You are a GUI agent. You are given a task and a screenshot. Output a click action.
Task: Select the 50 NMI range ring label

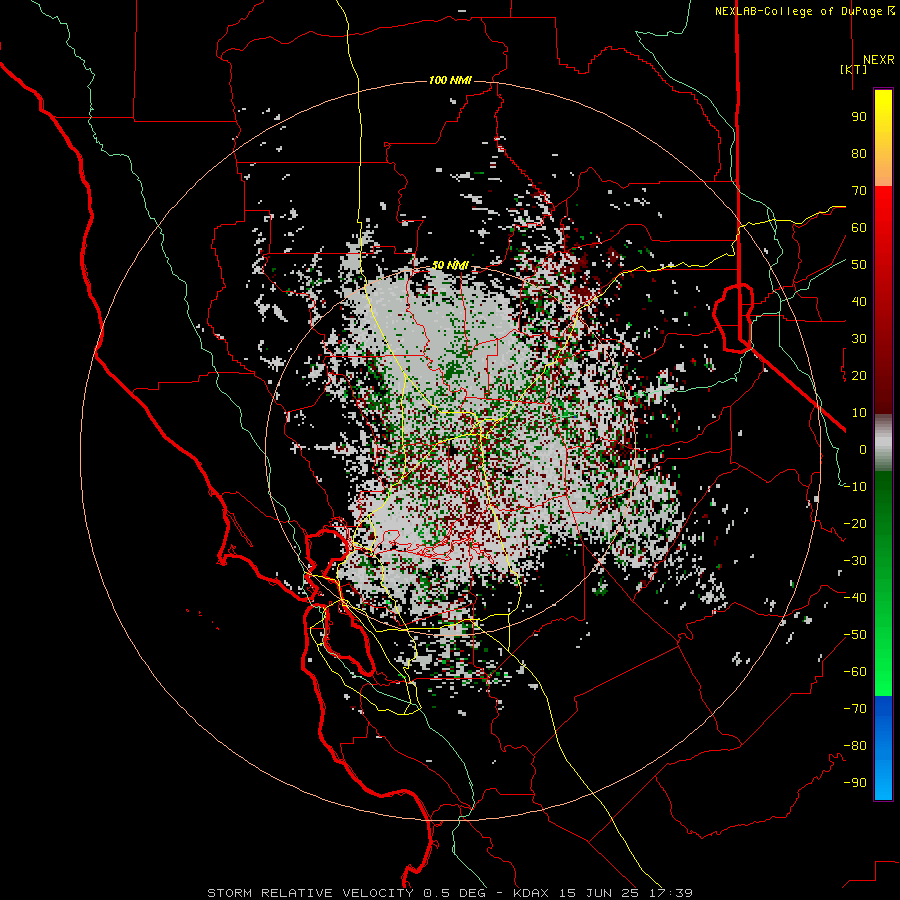tap(450, 265)
